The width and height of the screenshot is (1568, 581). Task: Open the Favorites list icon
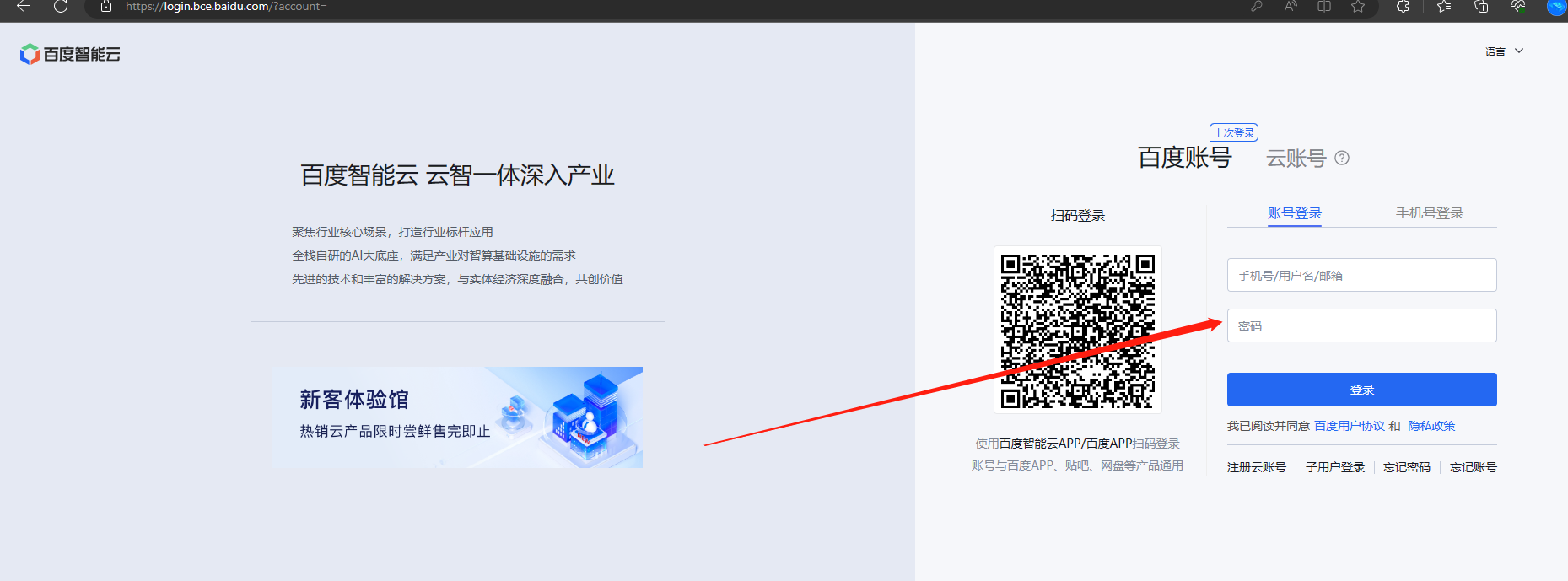1444,6
